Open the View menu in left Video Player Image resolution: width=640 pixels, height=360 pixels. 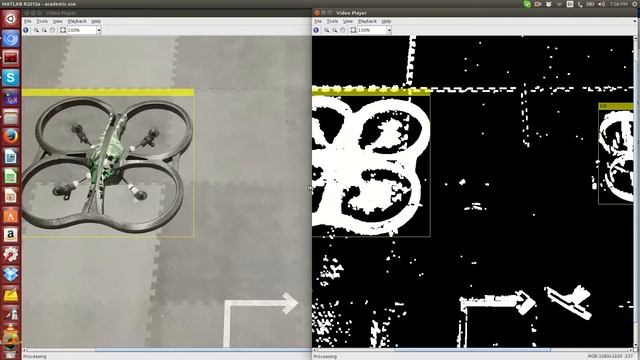58,21
